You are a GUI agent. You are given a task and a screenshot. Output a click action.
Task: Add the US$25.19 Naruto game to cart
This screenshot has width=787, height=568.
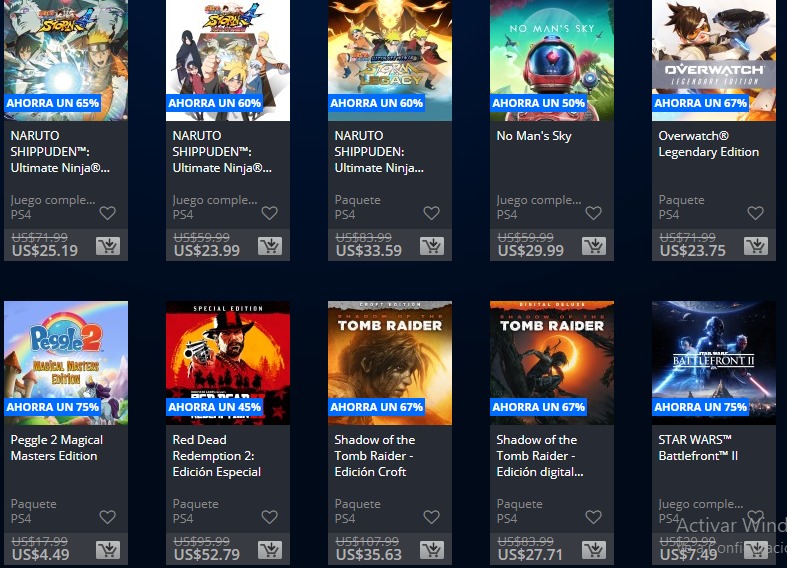tap(108, 246)
